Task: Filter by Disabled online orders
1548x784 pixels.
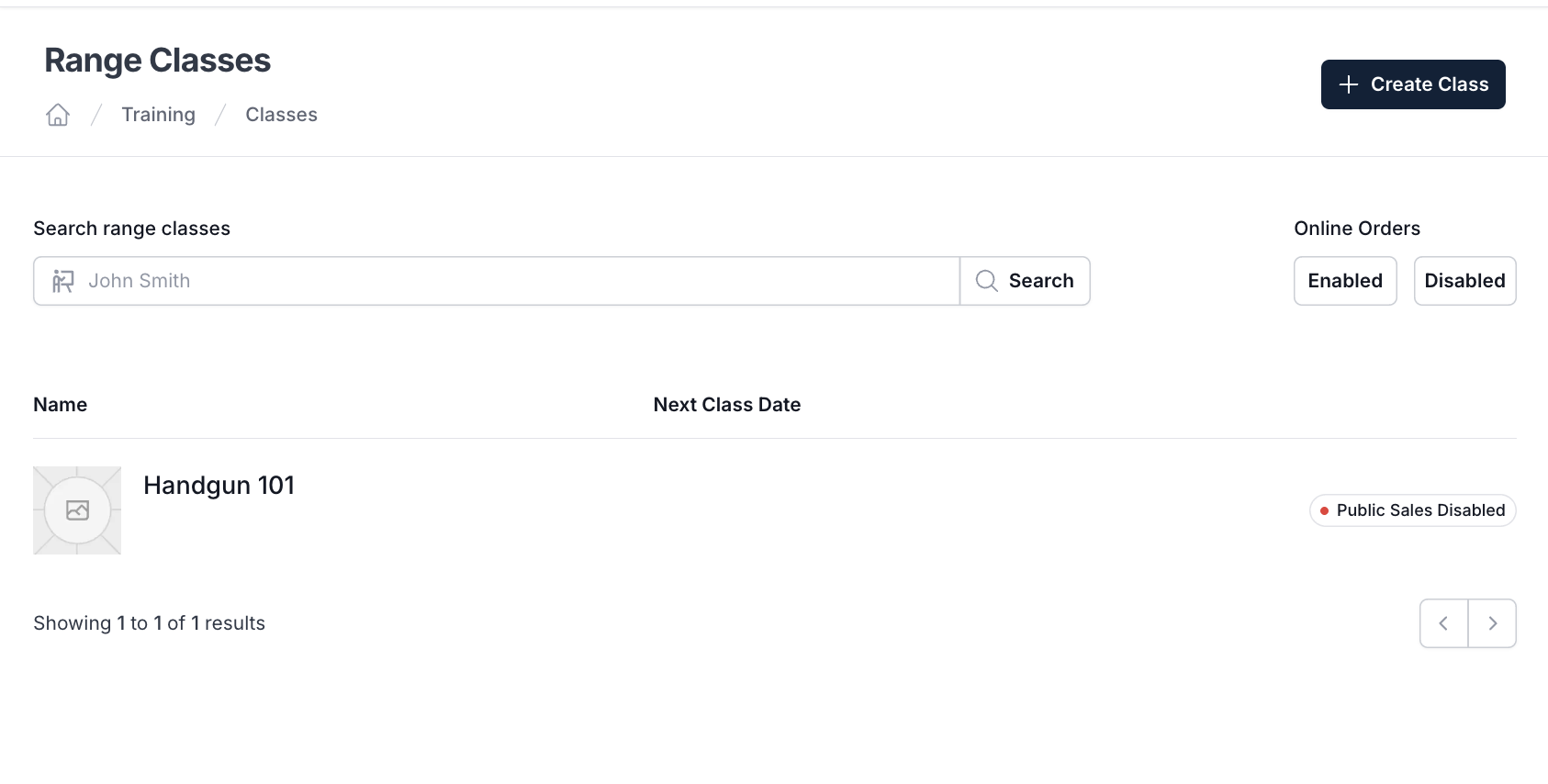Action: coord(1464,281)
